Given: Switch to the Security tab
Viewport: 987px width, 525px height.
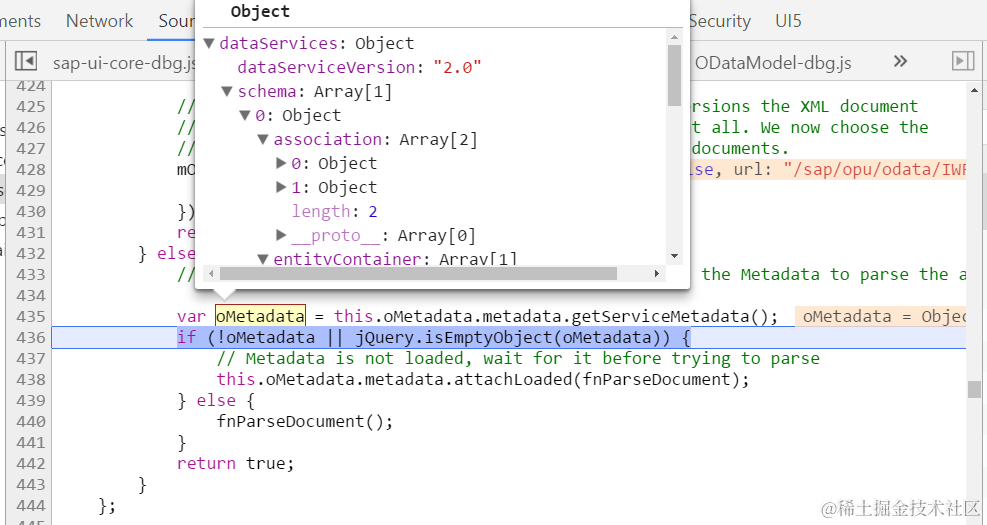Looking at the screenshot, I should click(x=719, y=21).
